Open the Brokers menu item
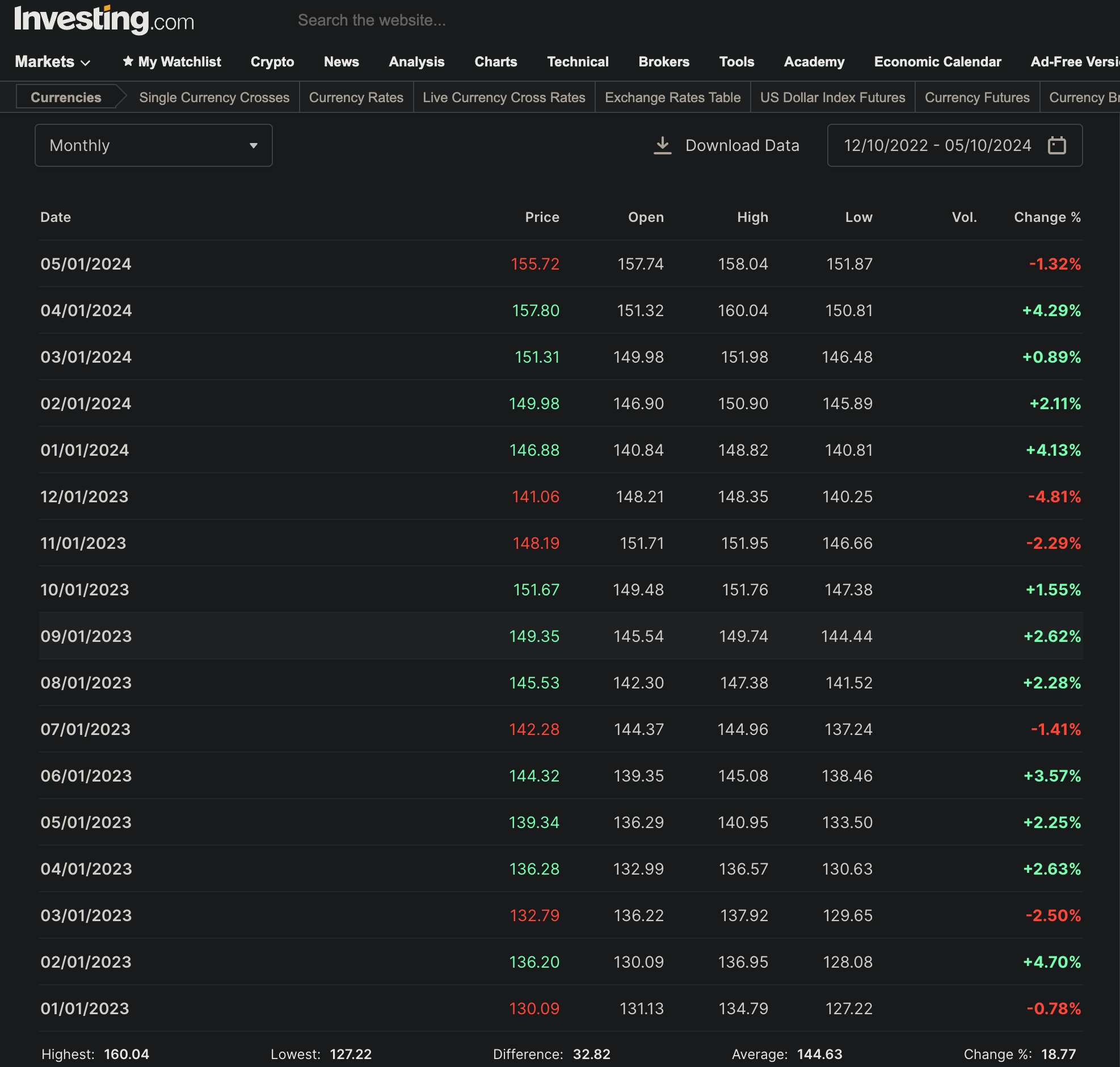The image size is (1120, 1067). [x=663, y=61]
